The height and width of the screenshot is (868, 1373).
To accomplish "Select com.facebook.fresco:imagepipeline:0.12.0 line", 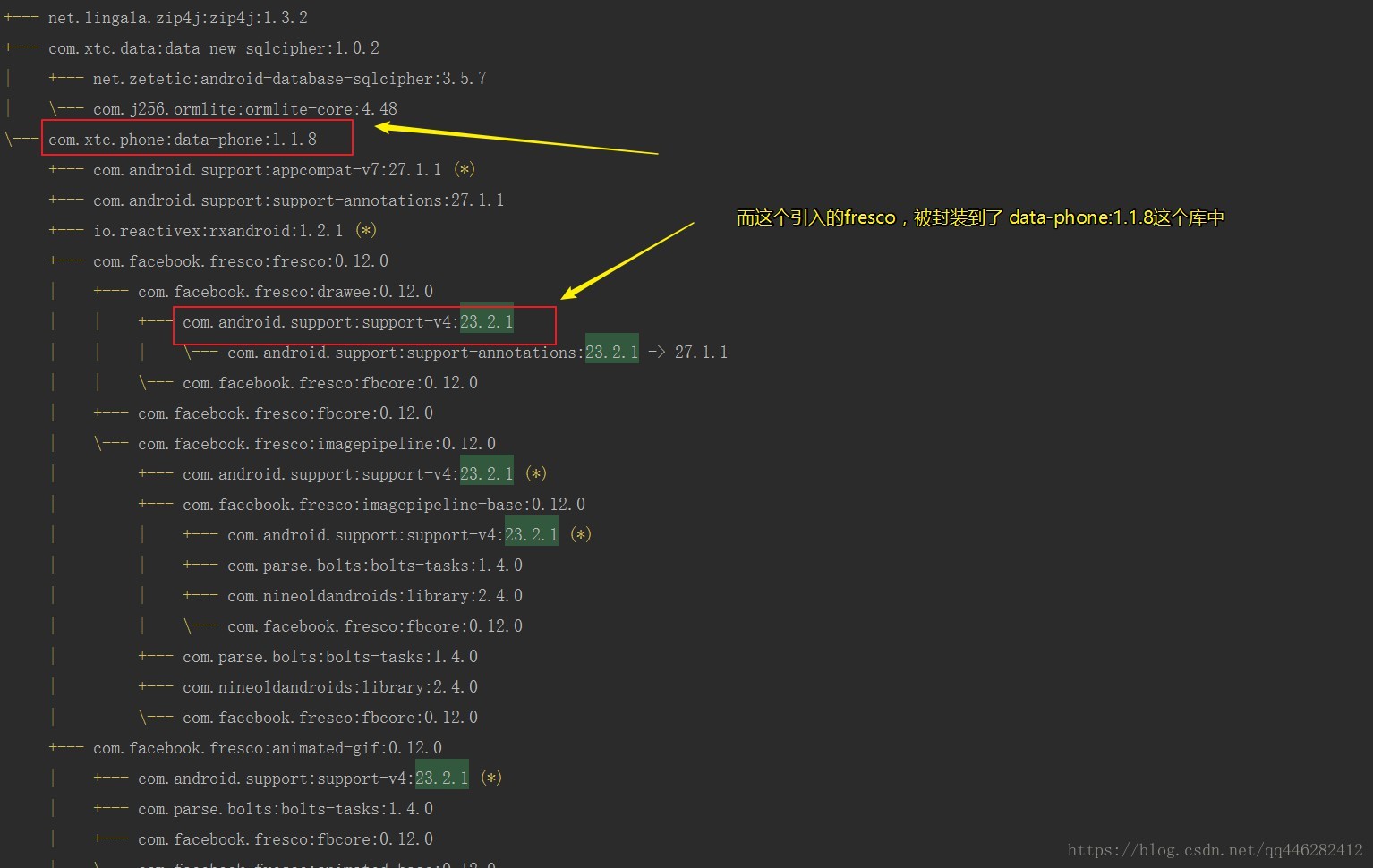I will coord(317,444).
